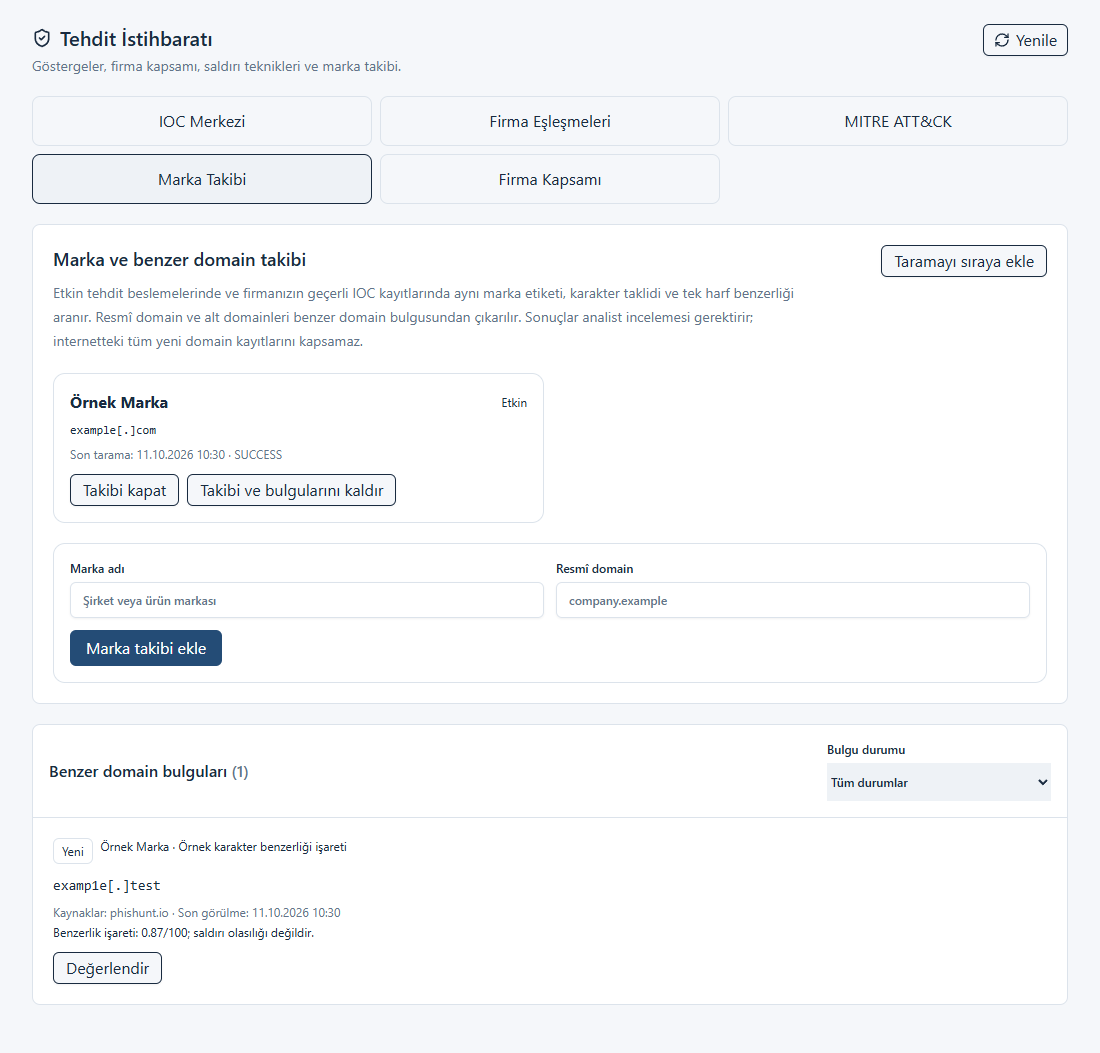Viewport: 1100px width, 1053px height.
Task: Expand the Bulgu durumu dropdown
Action: [x=939, y=782]
